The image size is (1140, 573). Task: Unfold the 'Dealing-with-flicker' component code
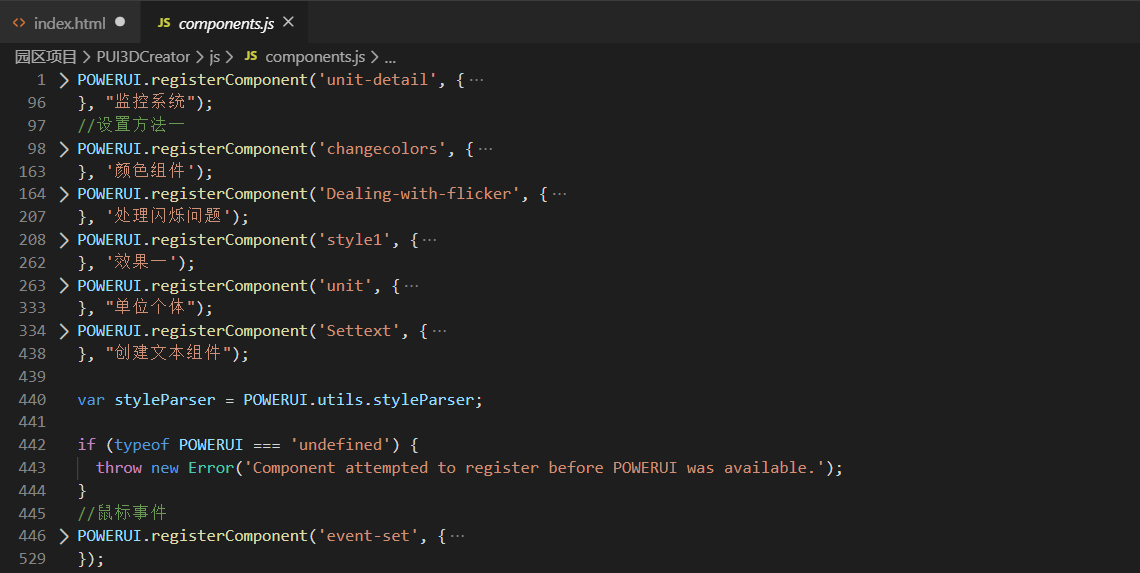64,194
